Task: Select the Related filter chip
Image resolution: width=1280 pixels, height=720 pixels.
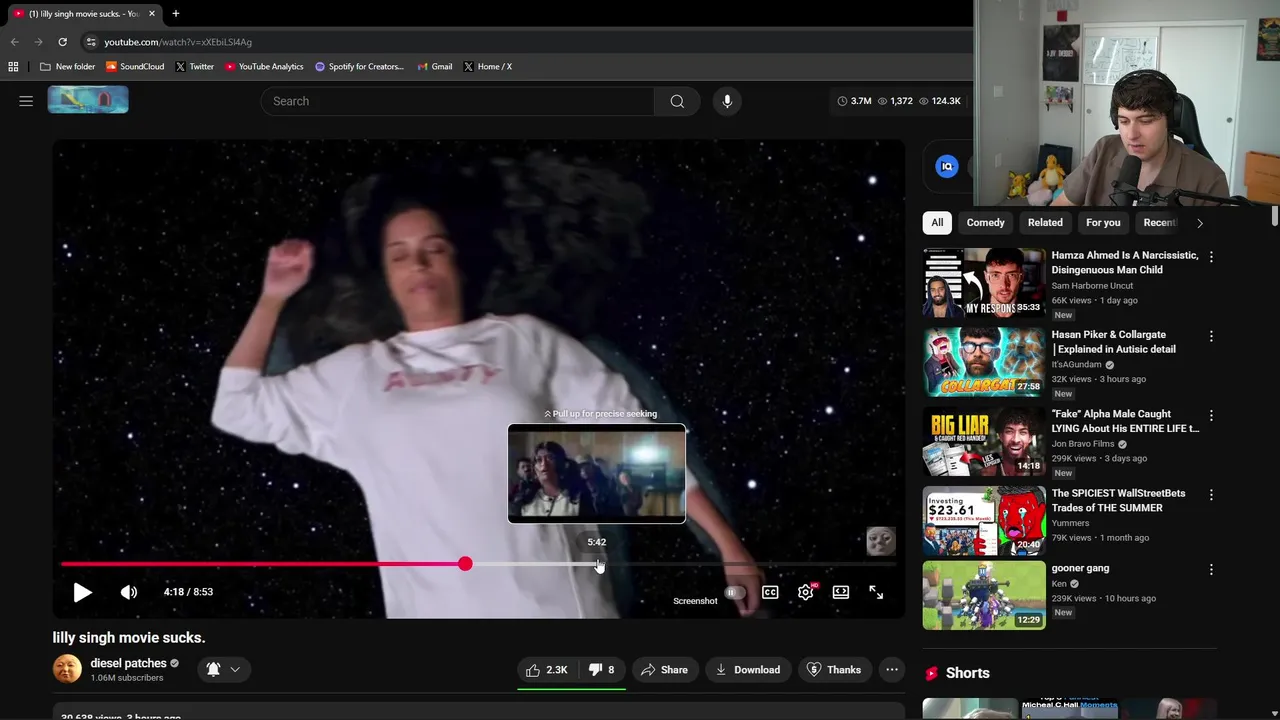Action: [x=1045, y=223]
